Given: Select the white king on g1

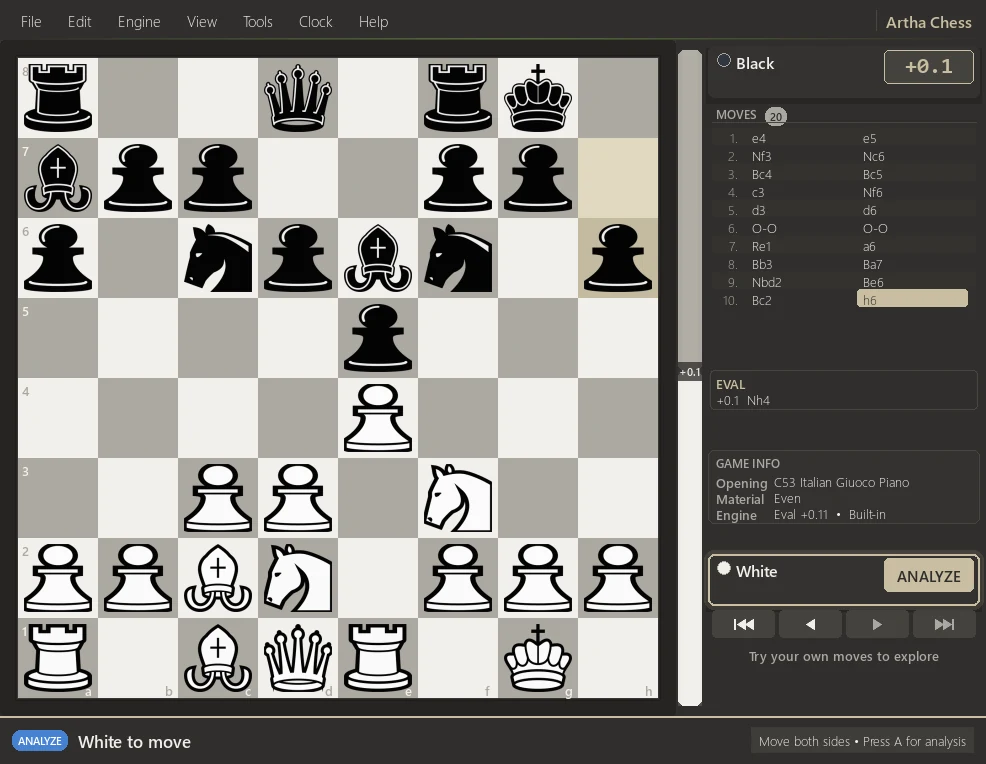Looking at the screenshot, I should point(538,657).
